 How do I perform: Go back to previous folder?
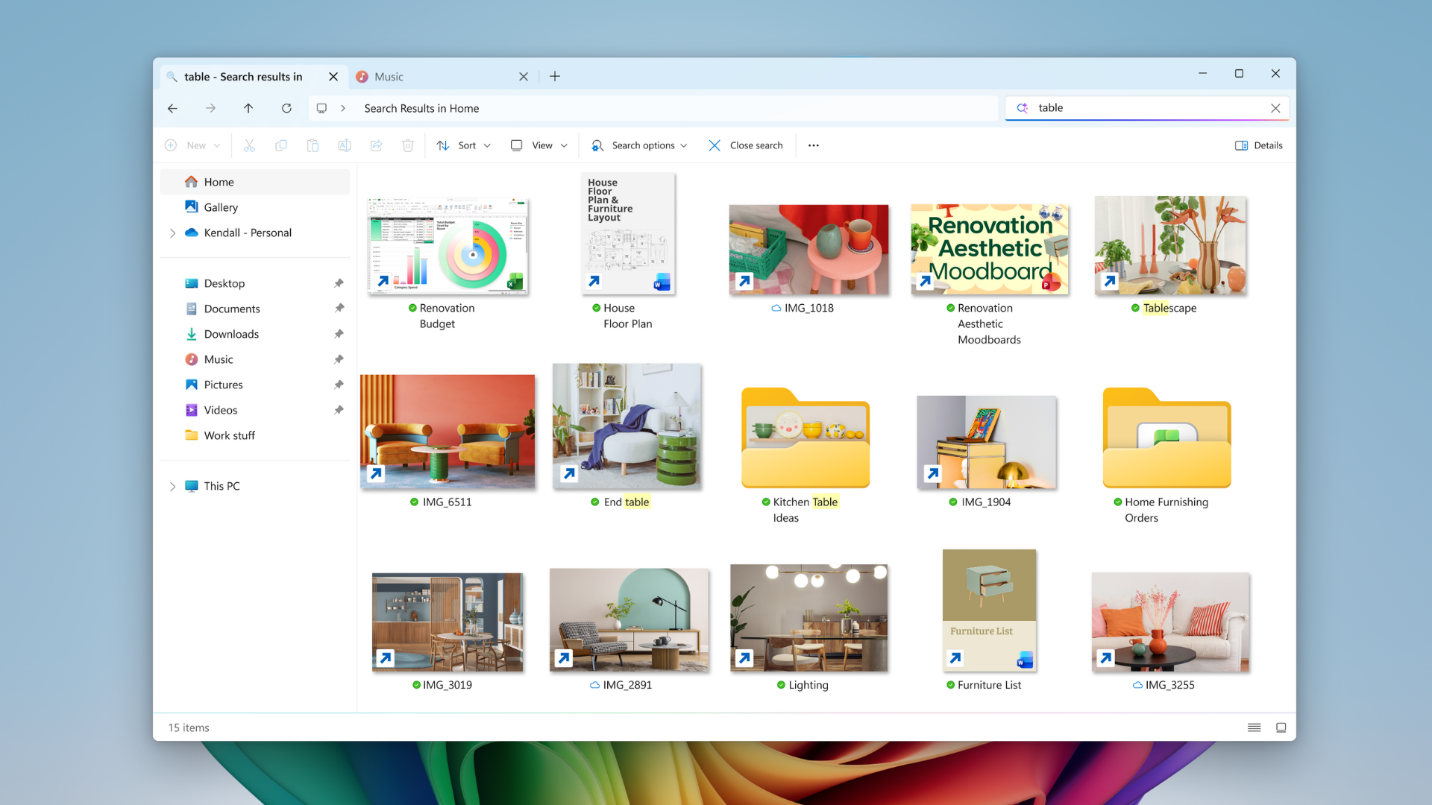click(173, 108)
